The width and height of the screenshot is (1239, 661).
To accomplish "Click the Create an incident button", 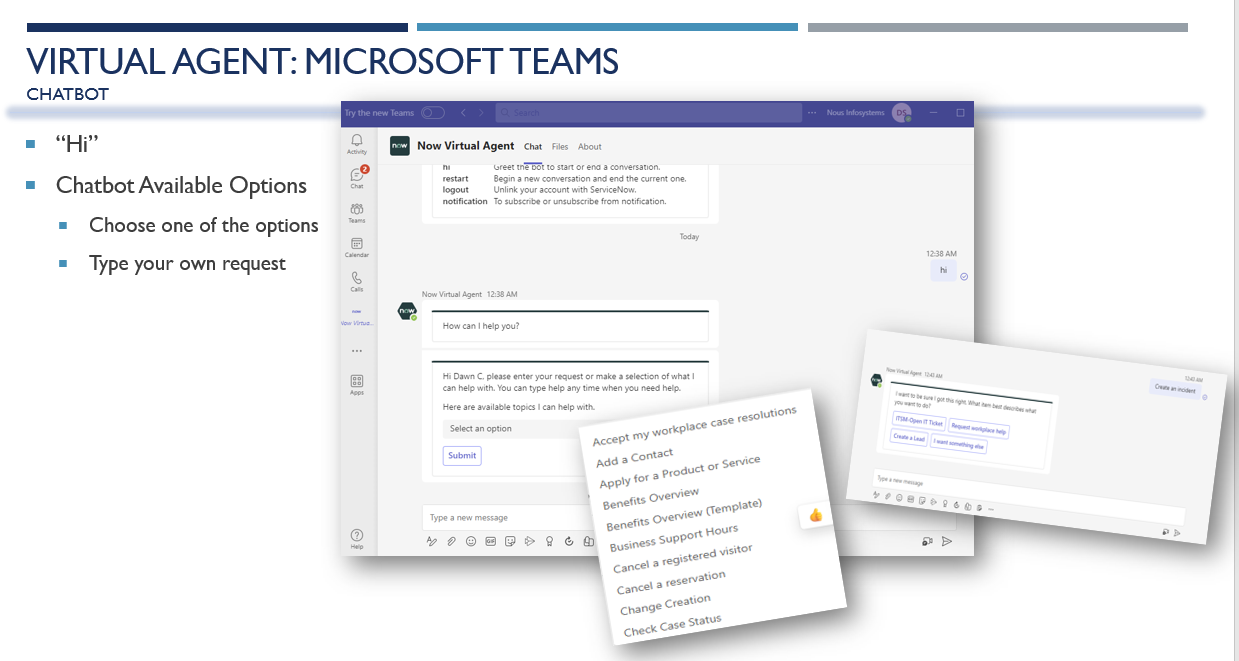I will click(1174, 389).
